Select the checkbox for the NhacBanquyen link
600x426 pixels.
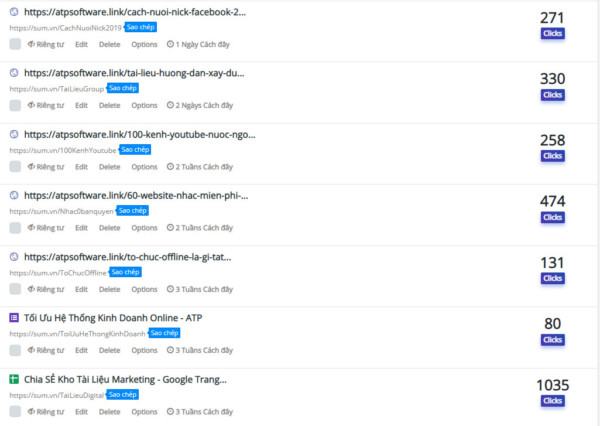point(15,228)
